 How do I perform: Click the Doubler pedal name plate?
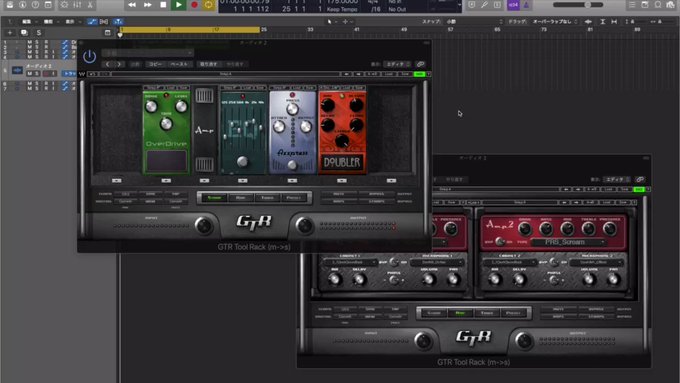[342, 162]
